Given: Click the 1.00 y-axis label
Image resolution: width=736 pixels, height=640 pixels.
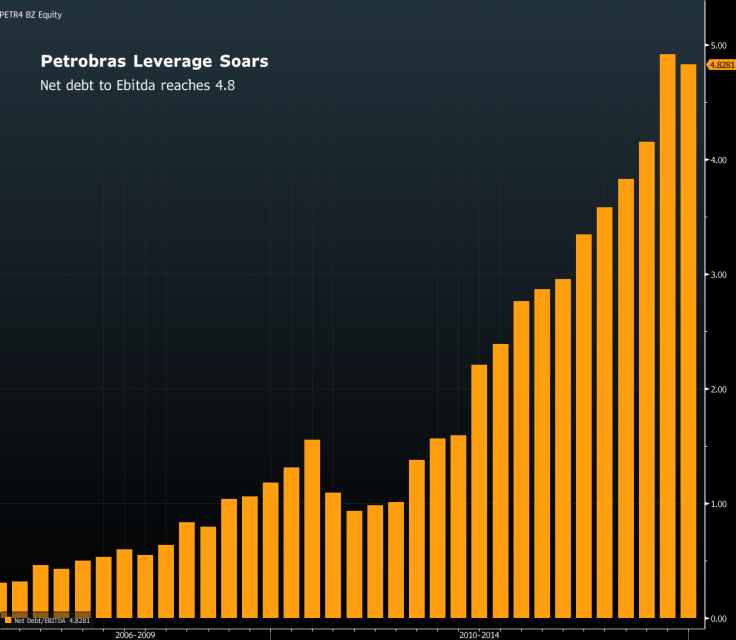Looking at the screenshot, I should pos(718,504).
